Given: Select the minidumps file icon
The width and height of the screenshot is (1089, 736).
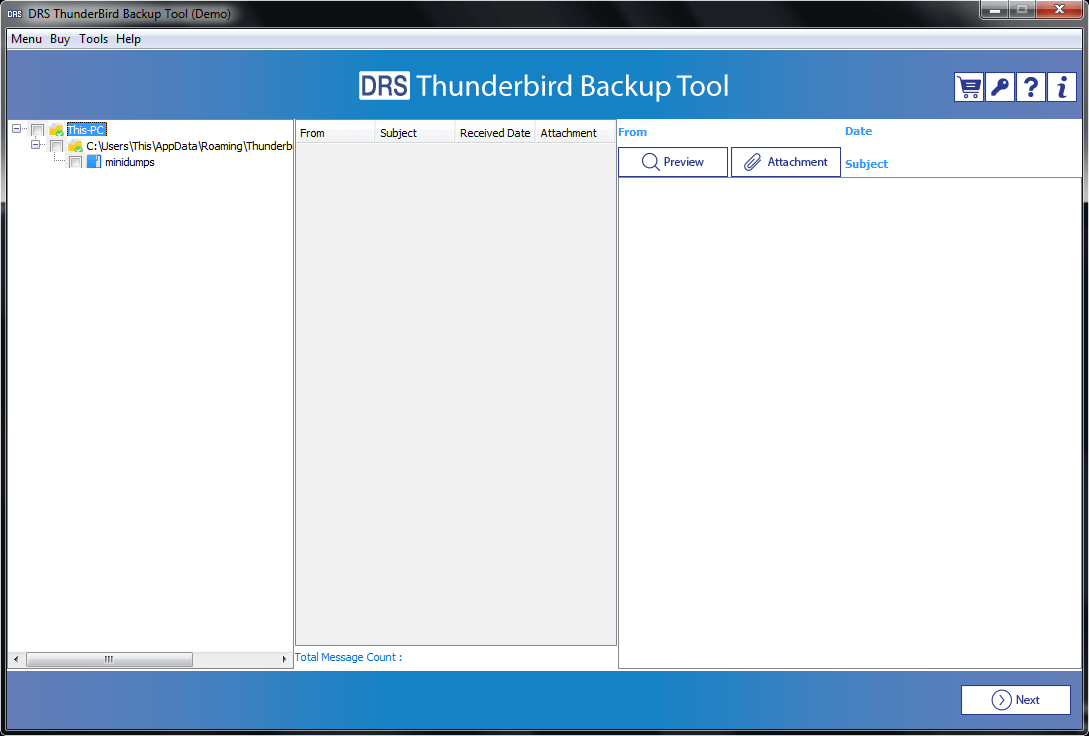Looking at the screenshot, I should tap(93, 161).
